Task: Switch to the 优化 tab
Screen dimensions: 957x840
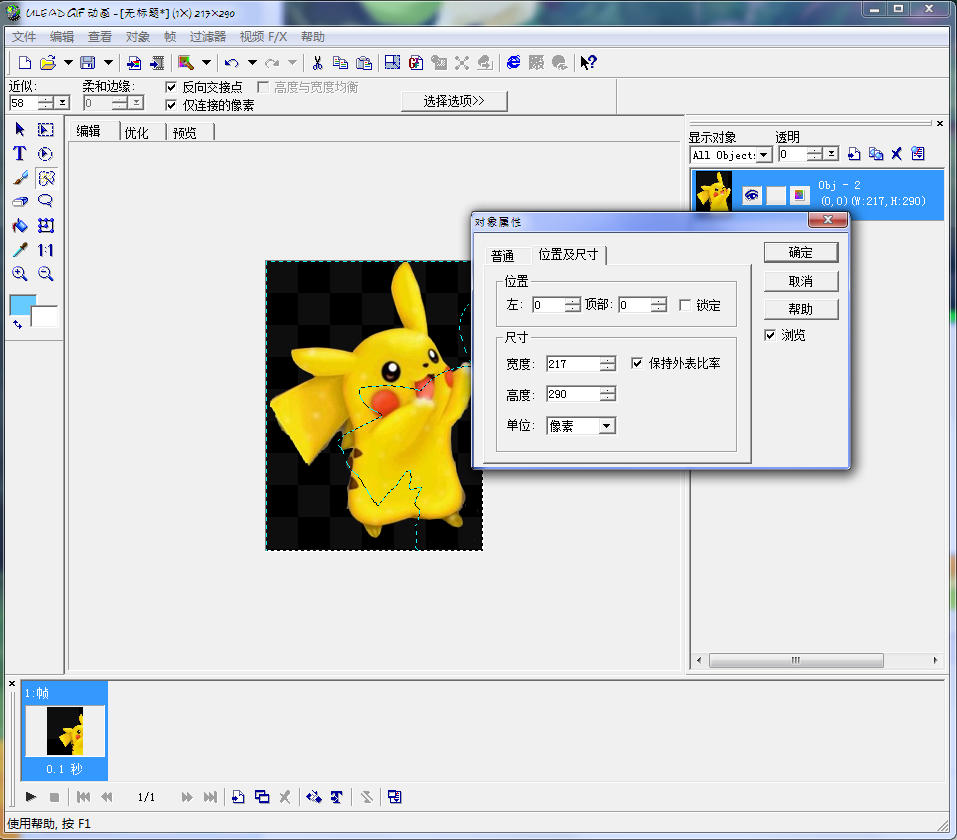Action: pos(136,132)
